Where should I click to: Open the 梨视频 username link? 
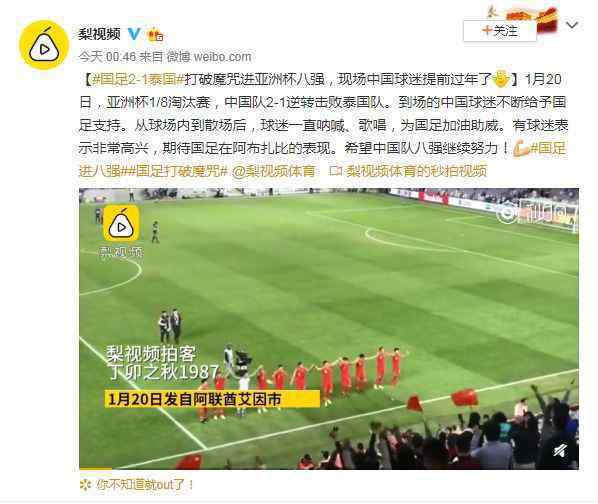click(x=100, y=34)
